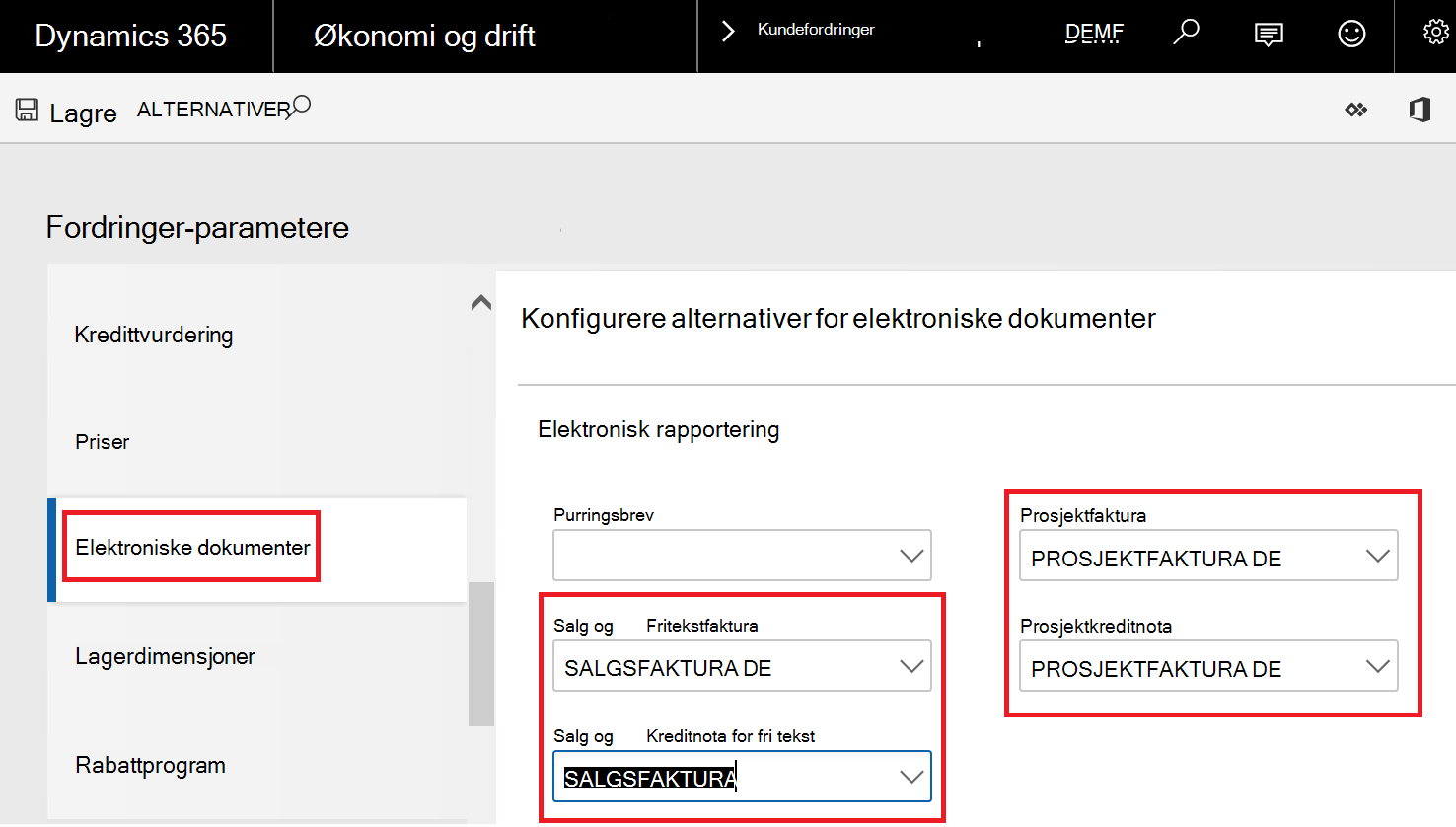Click the sidebar scrollbar thumb

(481, 653)
